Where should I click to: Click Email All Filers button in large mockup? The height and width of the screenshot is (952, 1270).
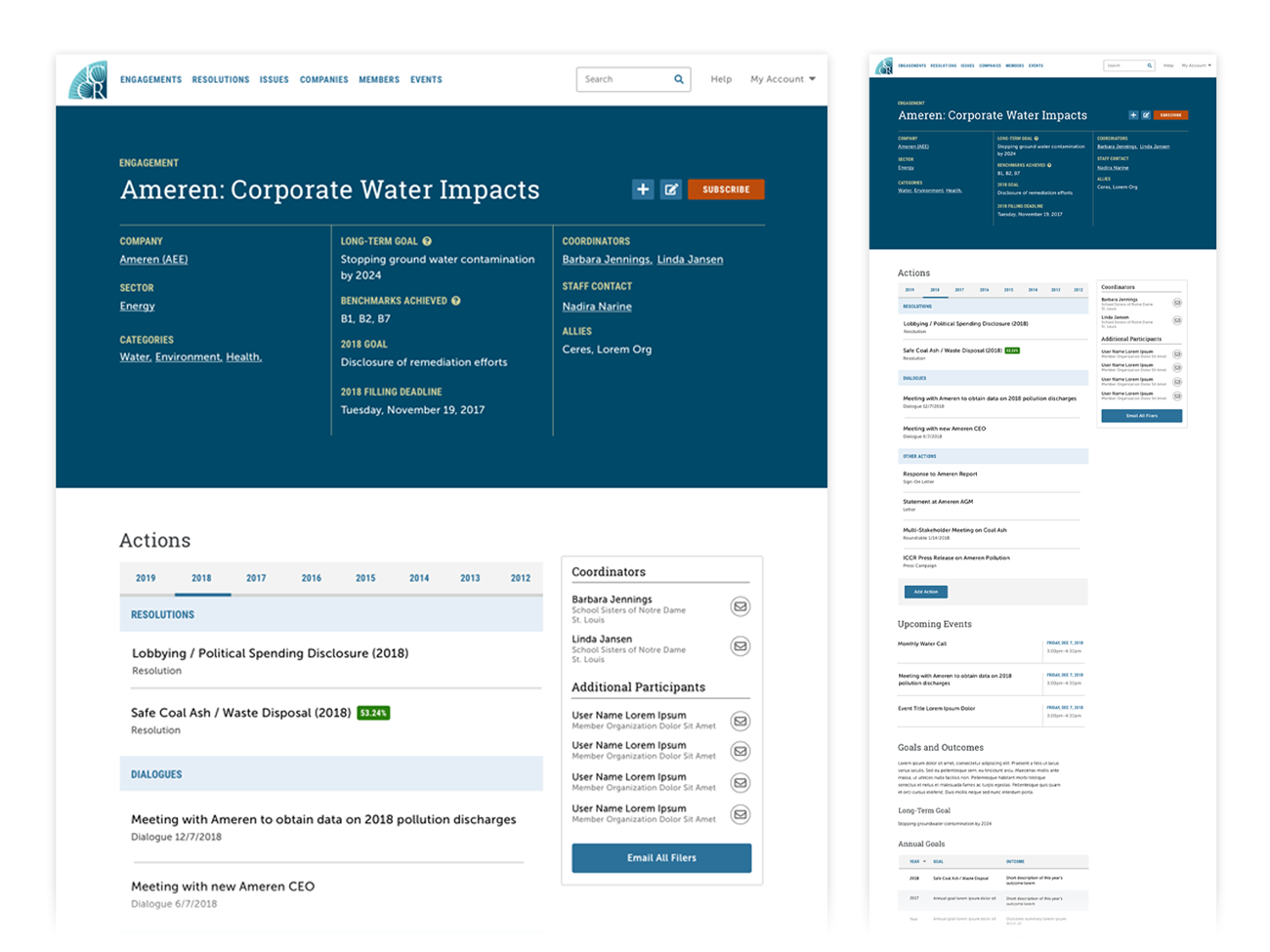coord(661,858)
